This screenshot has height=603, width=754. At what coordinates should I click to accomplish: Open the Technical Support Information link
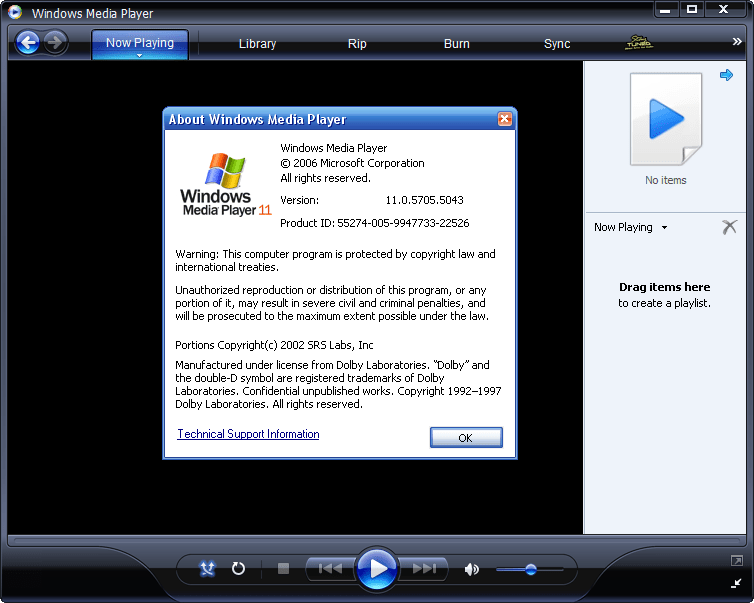tap(248, 434)
